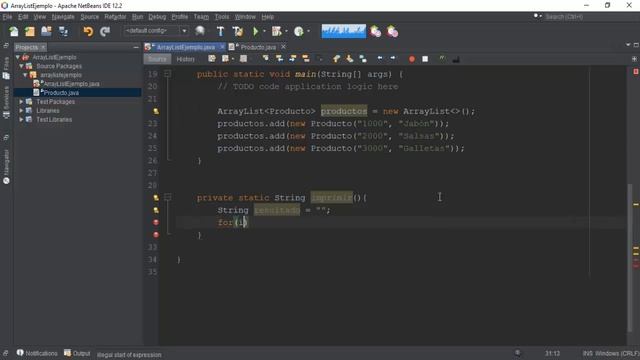Collapse the main method code fold
Screen dimensions: 640x360
click(x=167, y=74)
